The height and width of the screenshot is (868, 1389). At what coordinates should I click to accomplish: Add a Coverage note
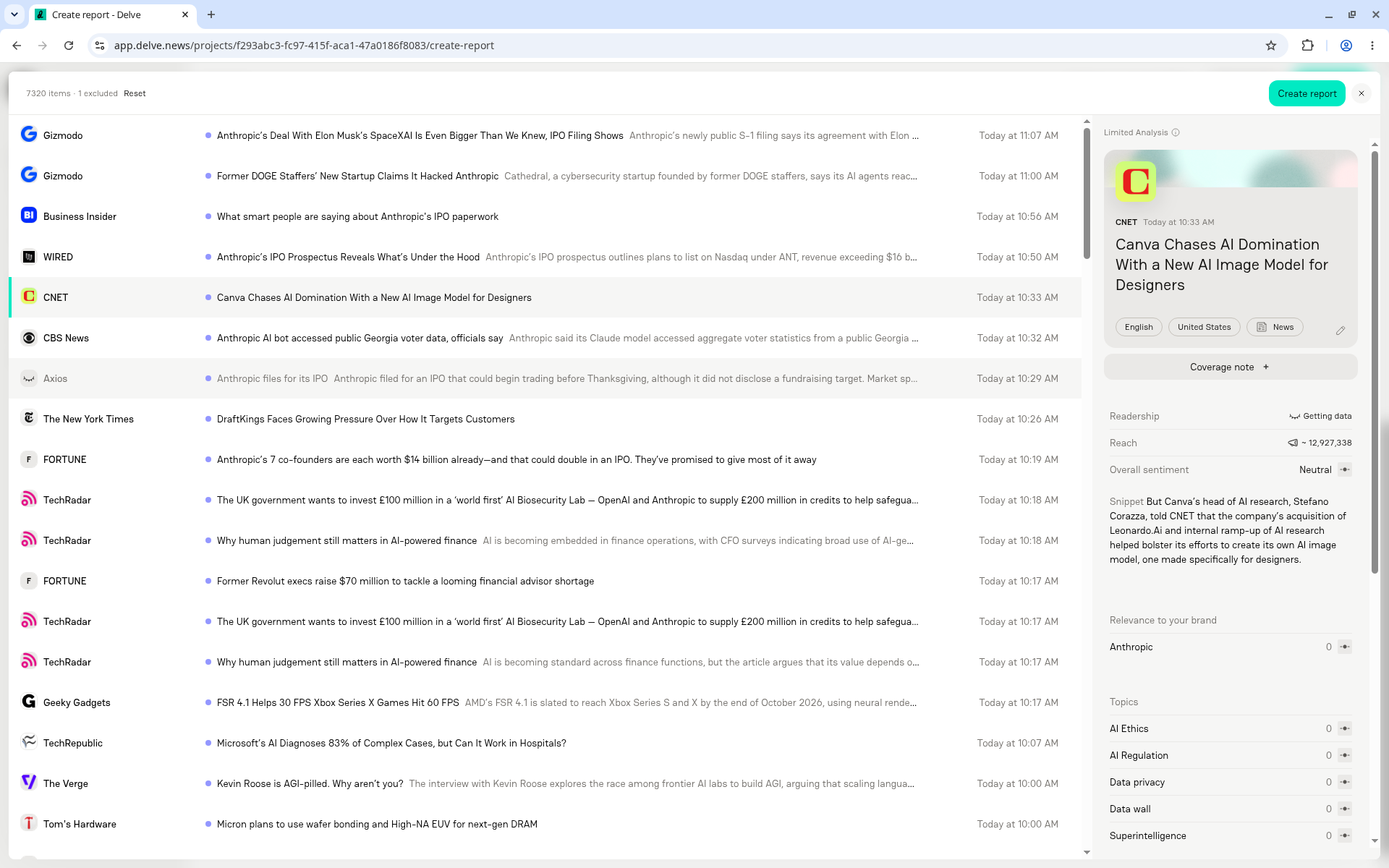(1230, 367)
